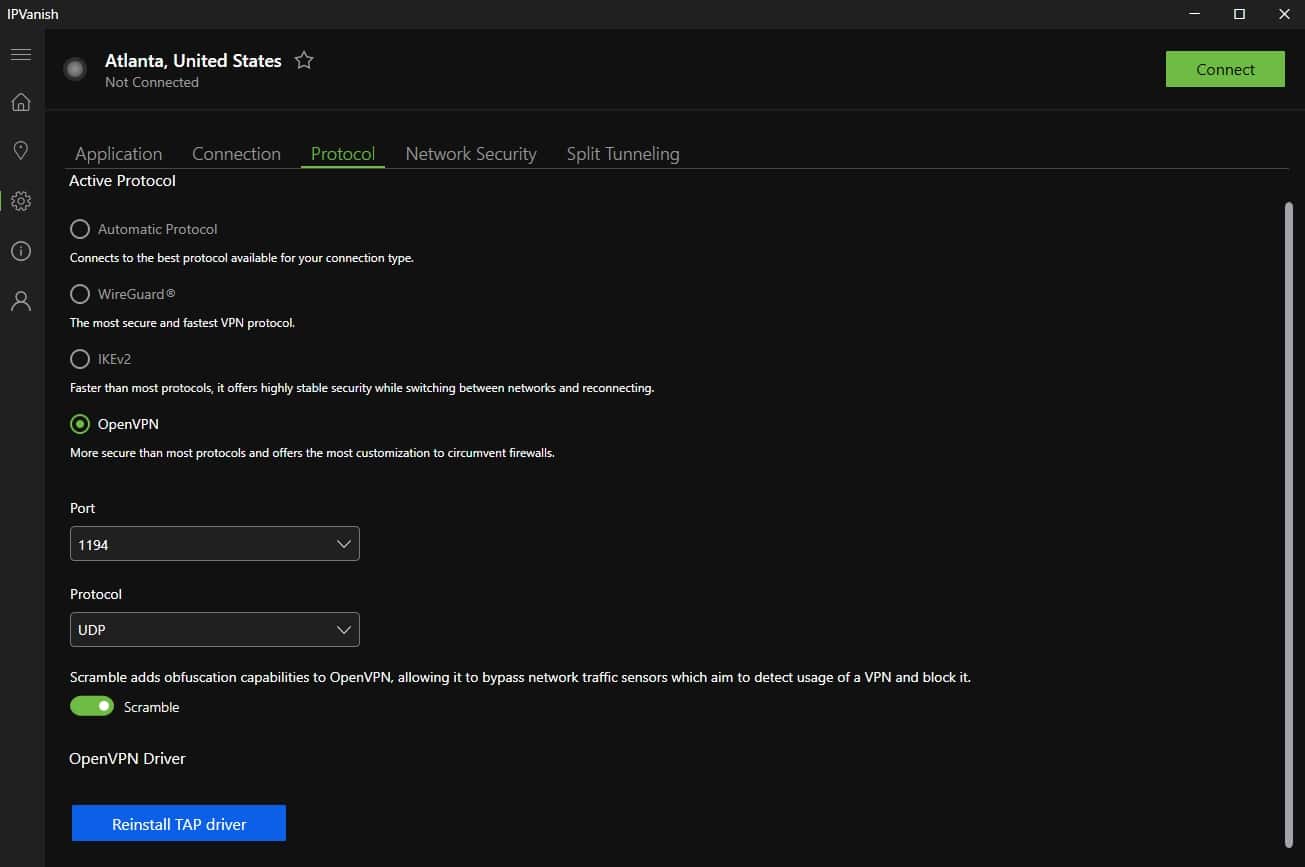Open the hamburger menu in the sidebar

[x=21, y=54]
